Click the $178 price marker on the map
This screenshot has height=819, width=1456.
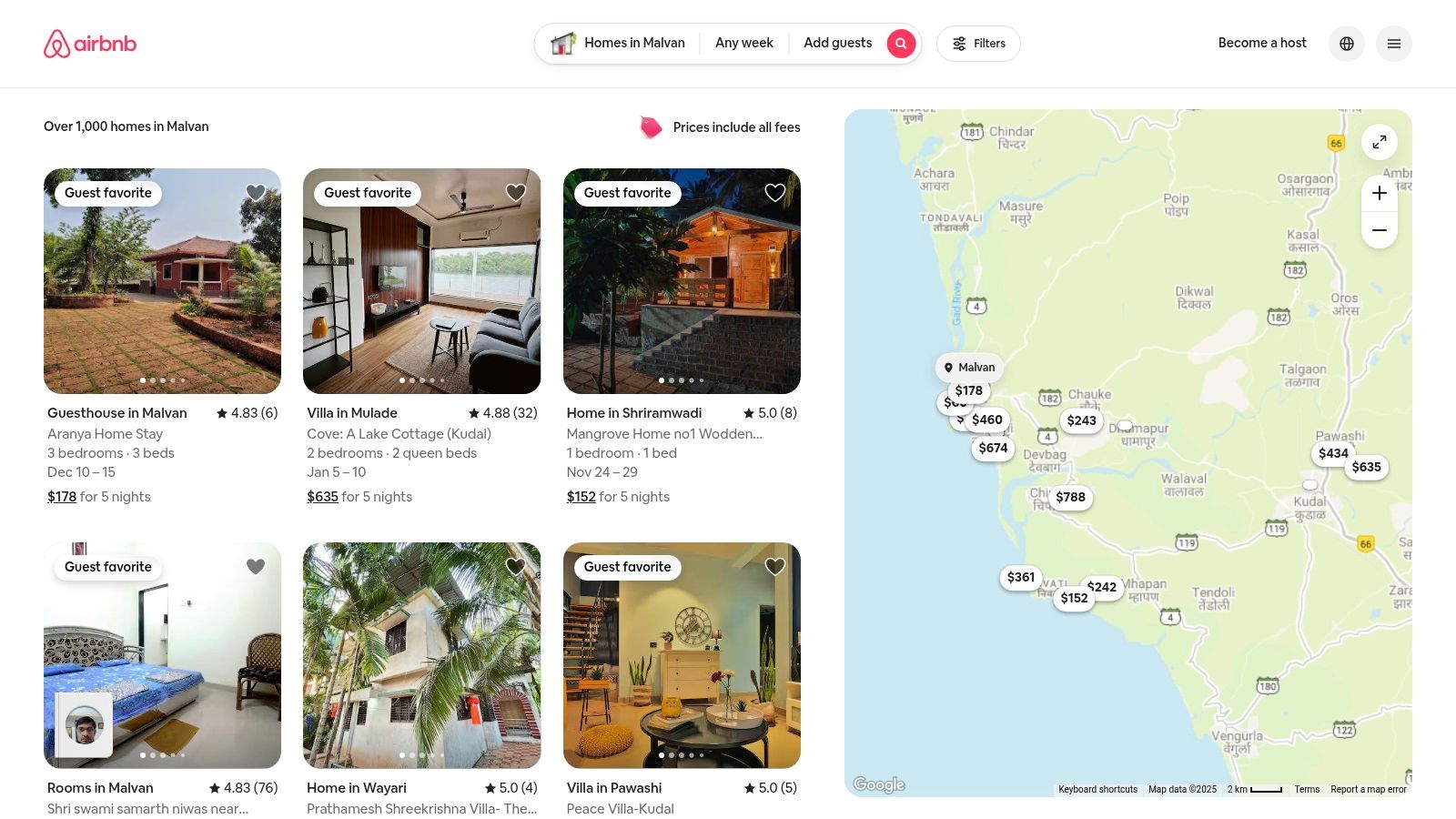(x=968, y=390)
